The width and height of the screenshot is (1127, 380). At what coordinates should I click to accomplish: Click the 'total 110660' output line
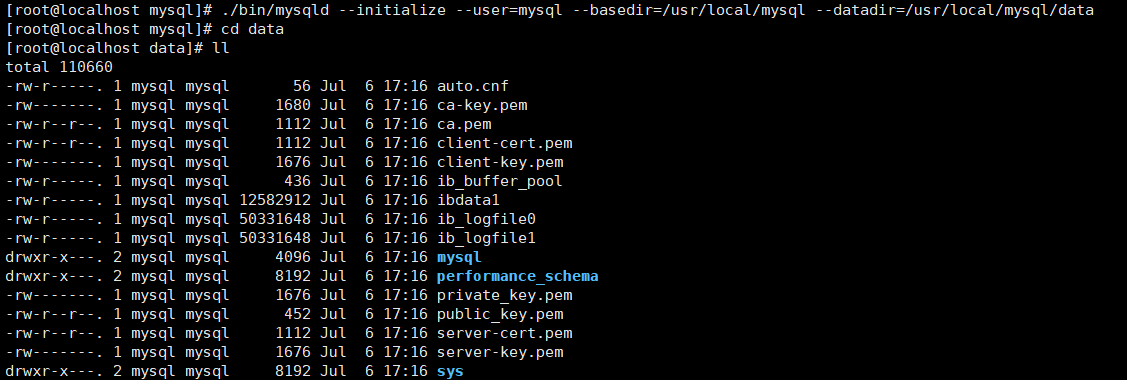pyautogui.click(x=59, y=68)
